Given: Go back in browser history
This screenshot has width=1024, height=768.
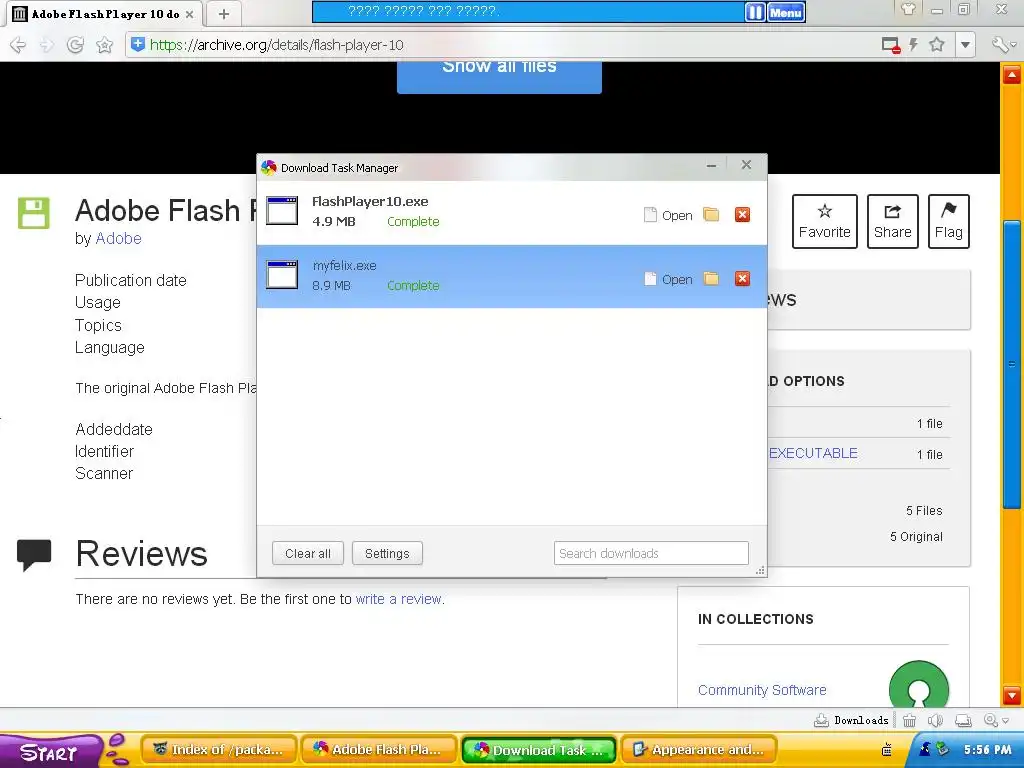Looking at the screenshot, I should point(18,44).
